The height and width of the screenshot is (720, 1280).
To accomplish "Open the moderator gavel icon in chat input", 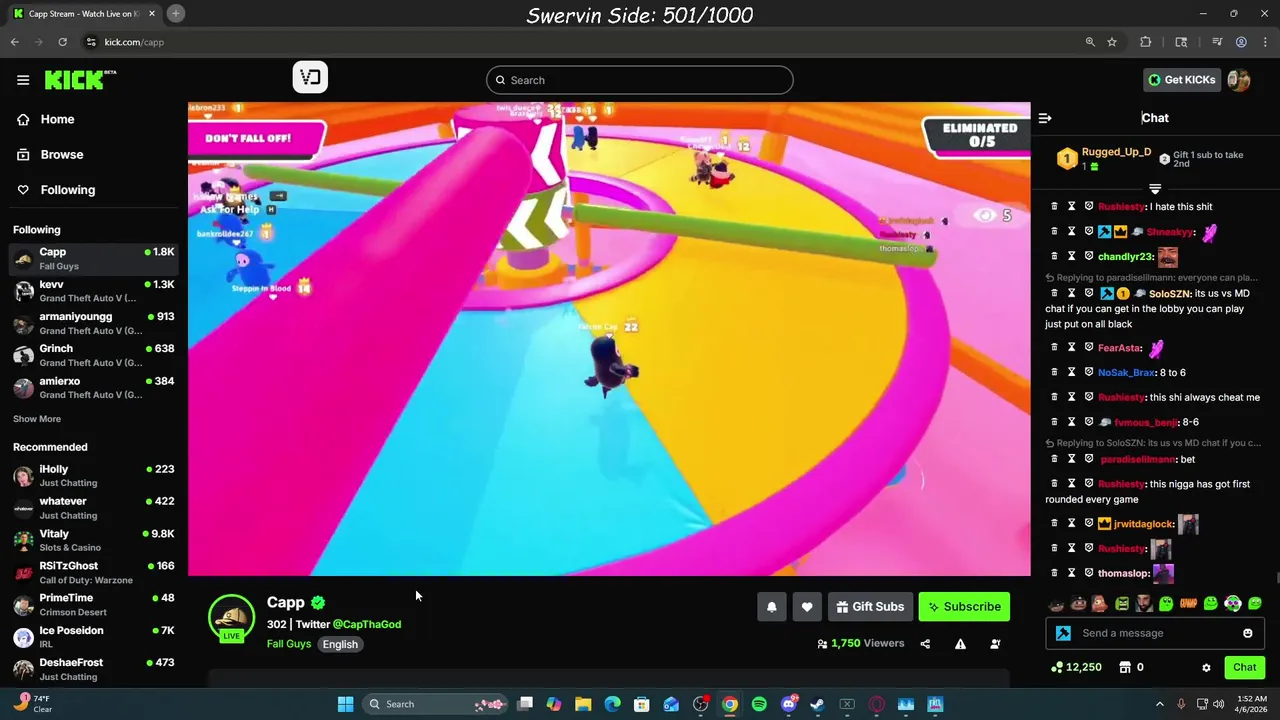I will 1063,633.
